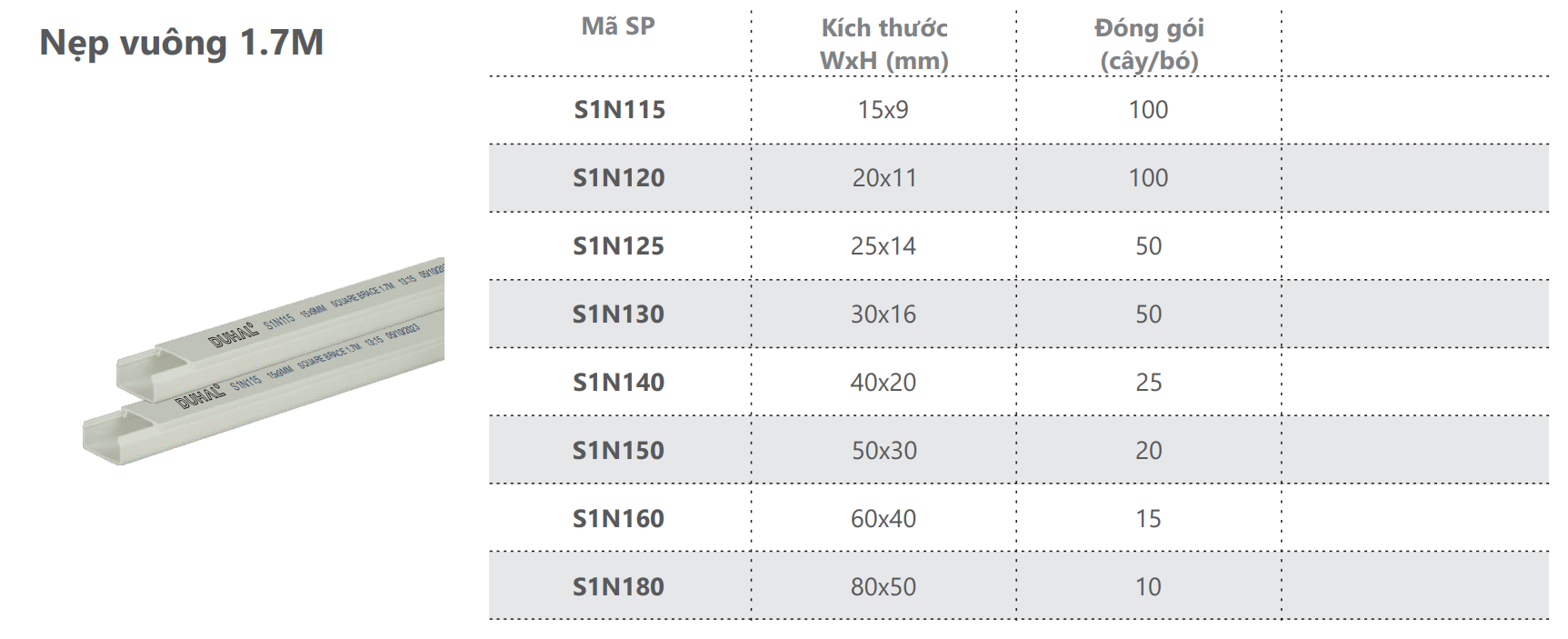Click the 15x9 dimension cell
This screenshot has height=639, width=1568.
pos(884,110)
